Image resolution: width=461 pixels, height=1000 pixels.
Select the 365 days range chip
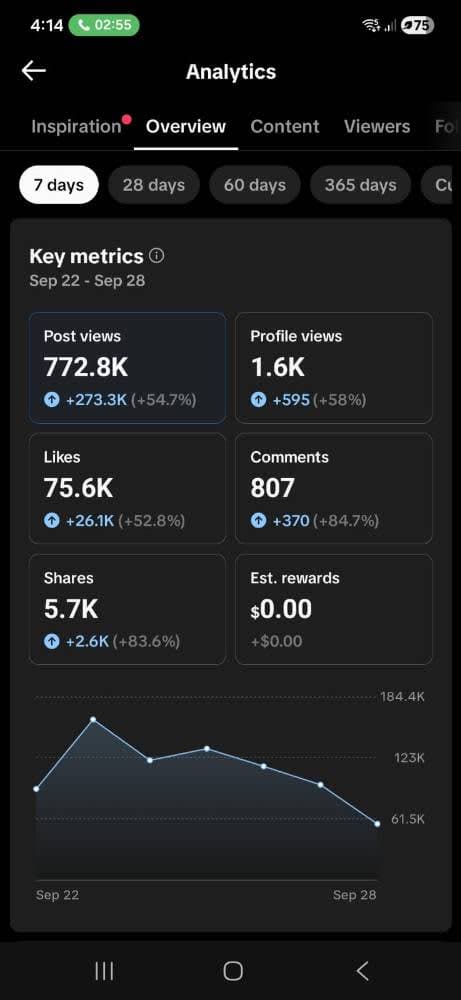click(x=360, y=185)
